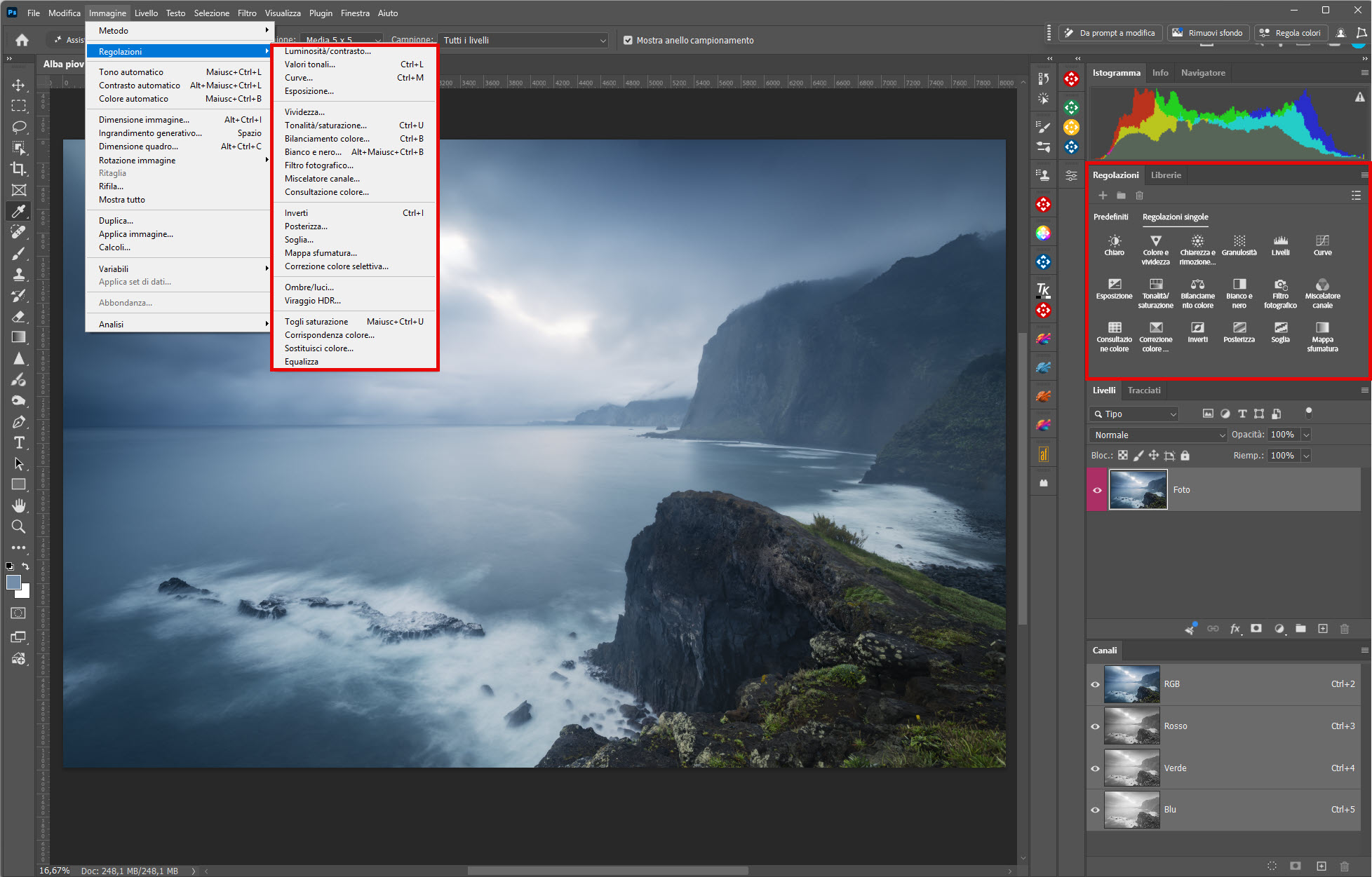Open the Campione Tutti i livelli dropdown
This screenshot has height=877, width=1372.
coord(523,41)
